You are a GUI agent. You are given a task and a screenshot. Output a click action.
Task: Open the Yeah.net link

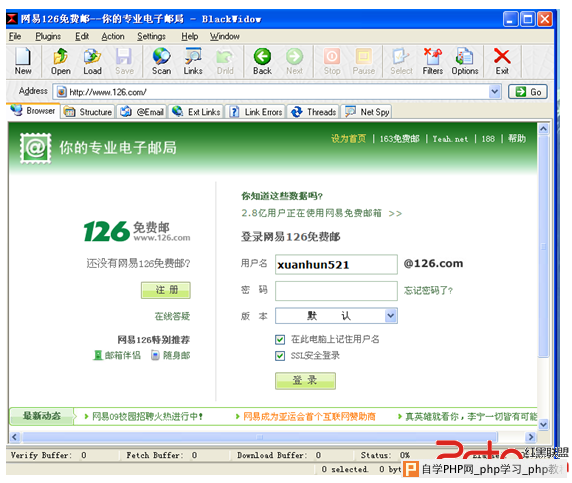tap(450, 139)
